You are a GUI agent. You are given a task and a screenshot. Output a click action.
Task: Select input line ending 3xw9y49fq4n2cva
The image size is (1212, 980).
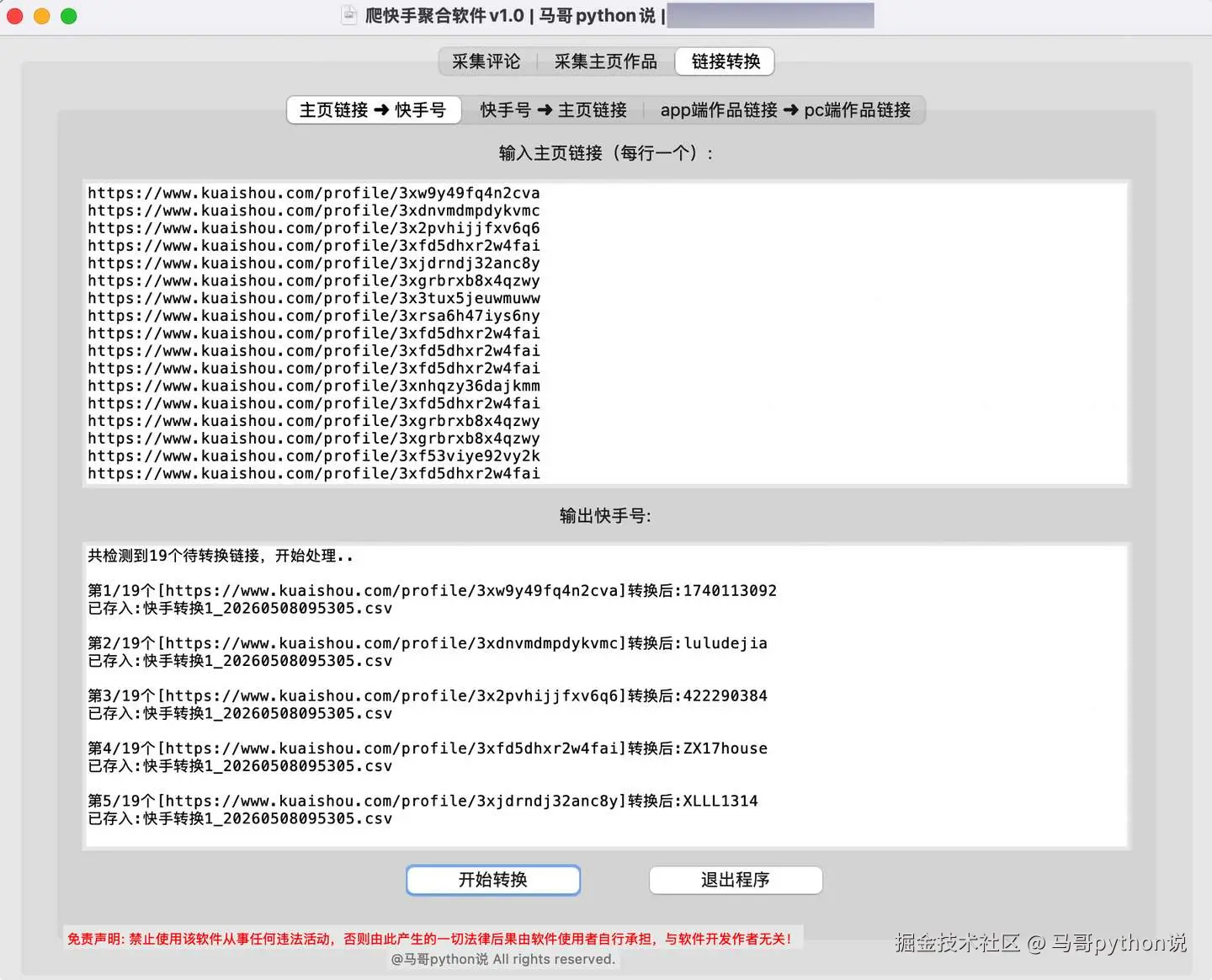[x=314, y=193]
